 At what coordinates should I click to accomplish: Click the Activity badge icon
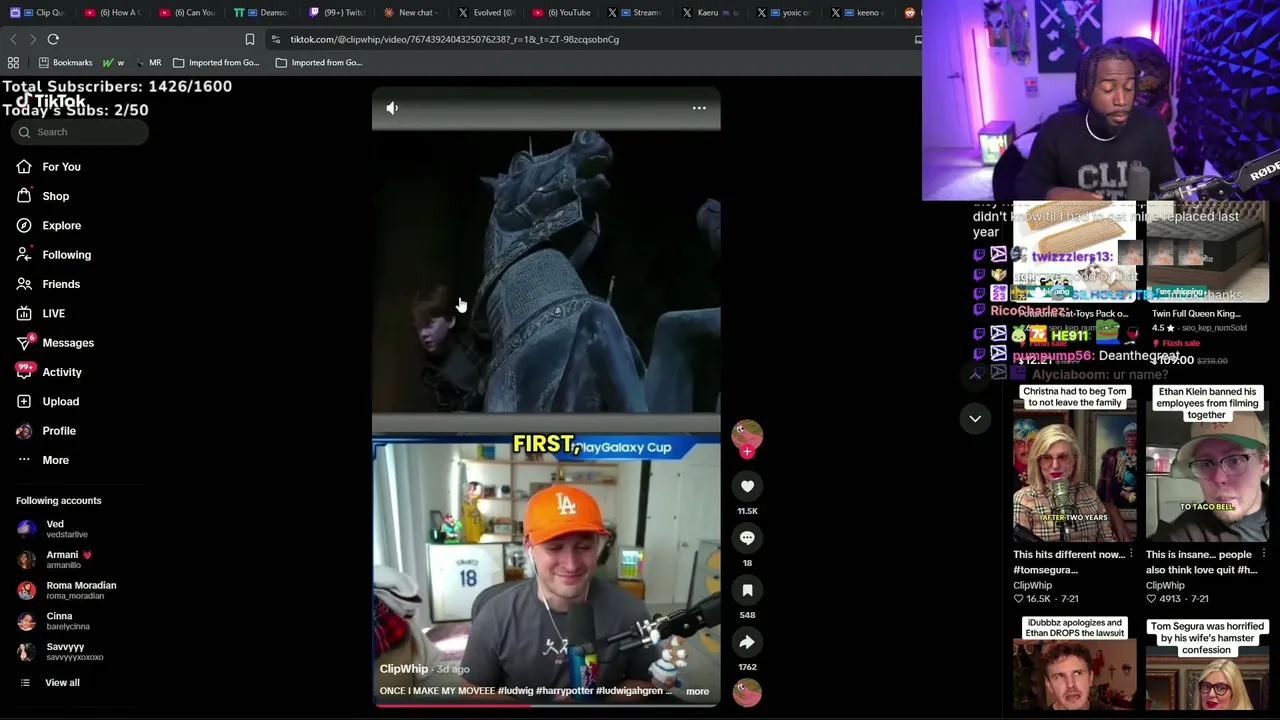point(24,372)
